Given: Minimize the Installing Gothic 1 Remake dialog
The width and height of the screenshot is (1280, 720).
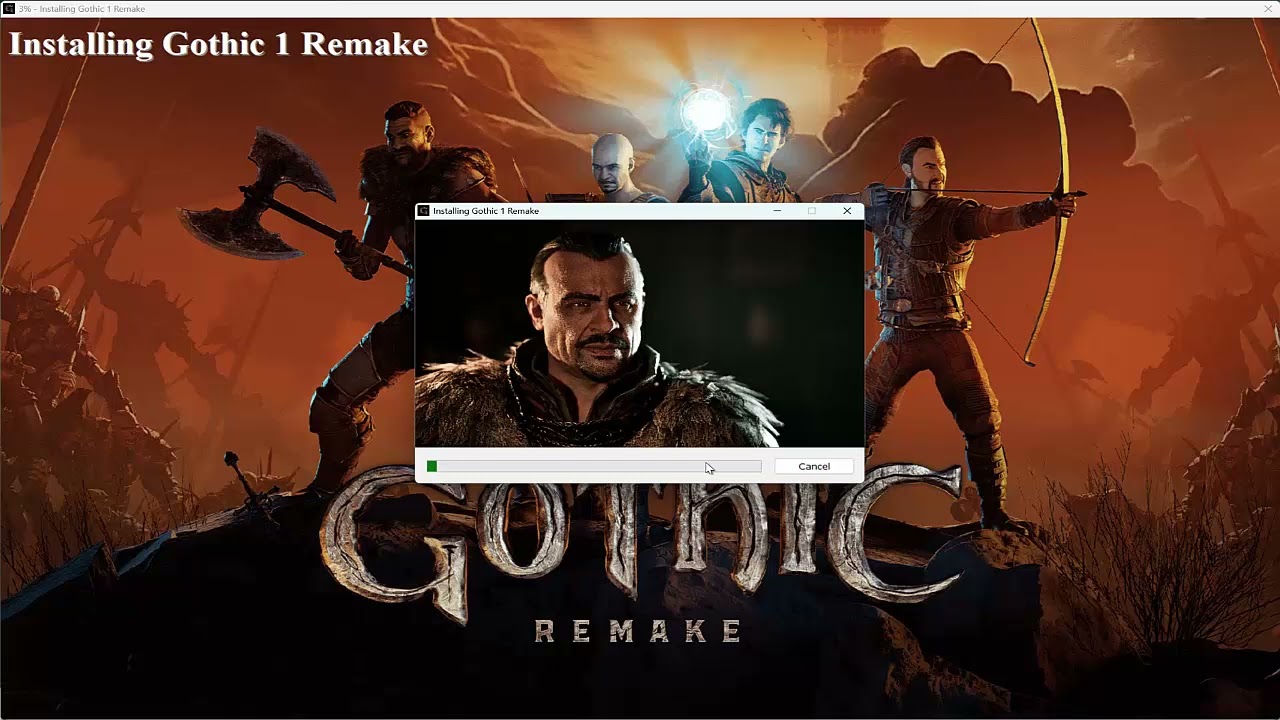Looking at the screenshot, I should (x=777, y=211).
